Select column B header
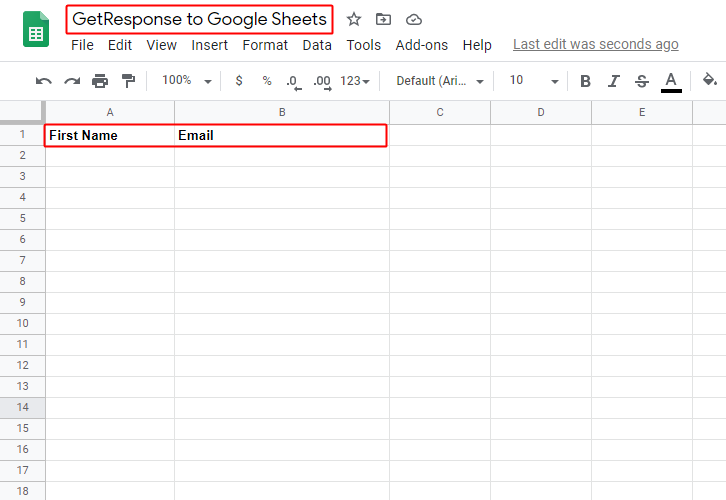Screen dimensions: 726x500 coord(282,112)
